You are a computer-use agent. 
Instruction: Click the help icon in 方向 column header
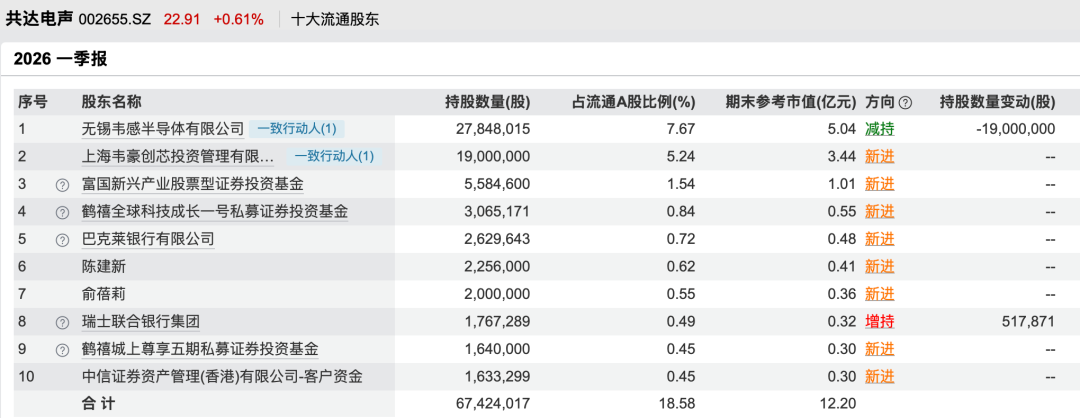pos(905,102)
